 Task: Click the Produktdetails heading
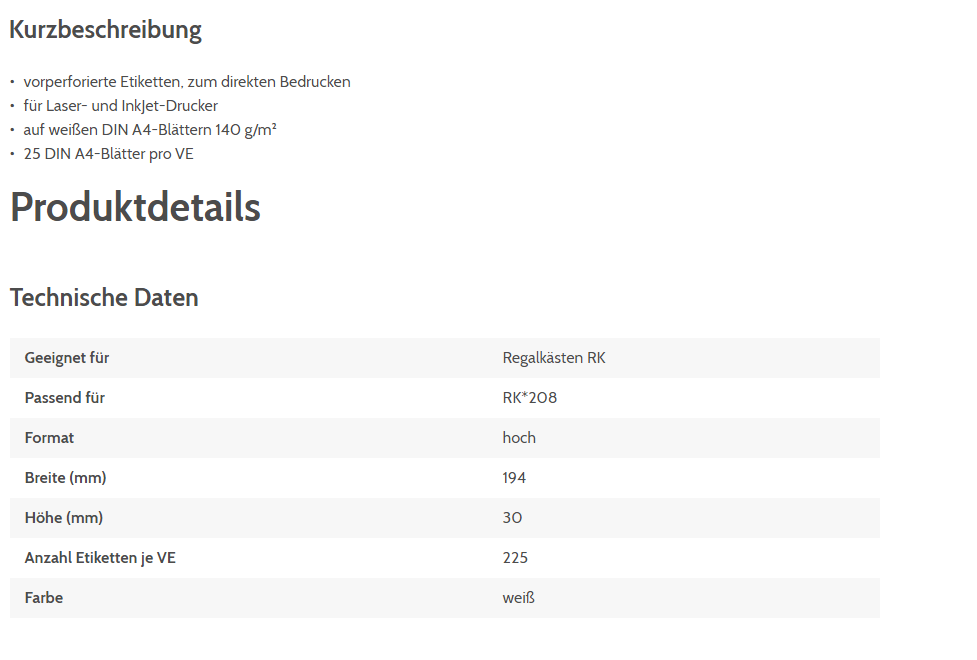135,207
